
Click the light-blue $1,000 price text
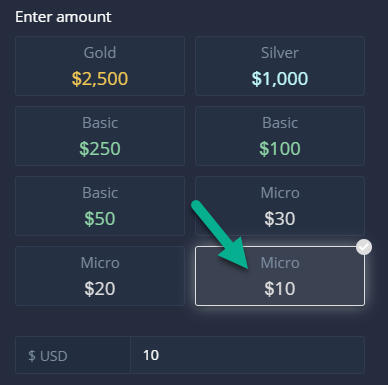point(280,79)
